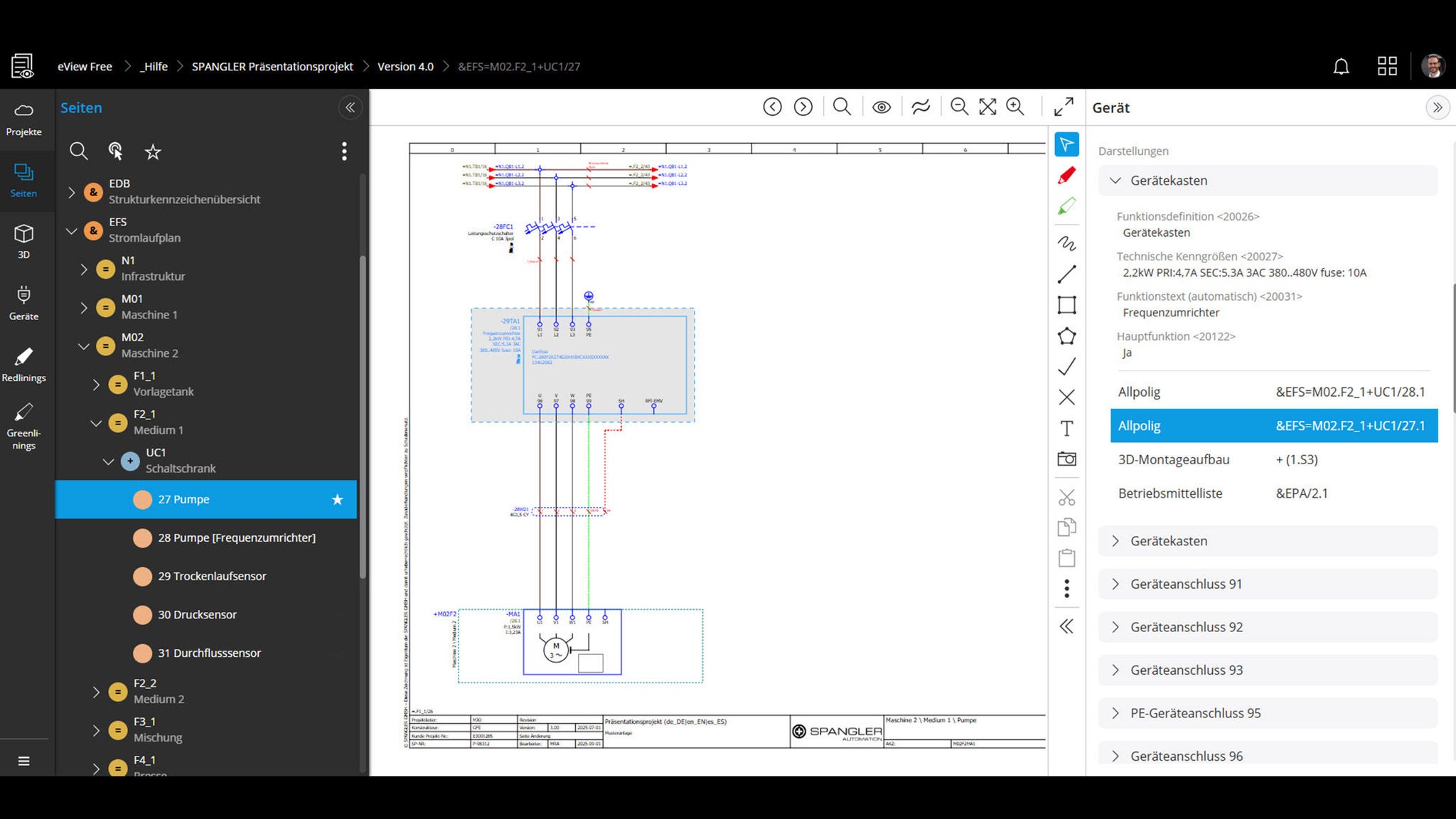Screen dimensions: 1456x819
Task: Open more tools three-dot menu
Action: tap(1066, 589)
